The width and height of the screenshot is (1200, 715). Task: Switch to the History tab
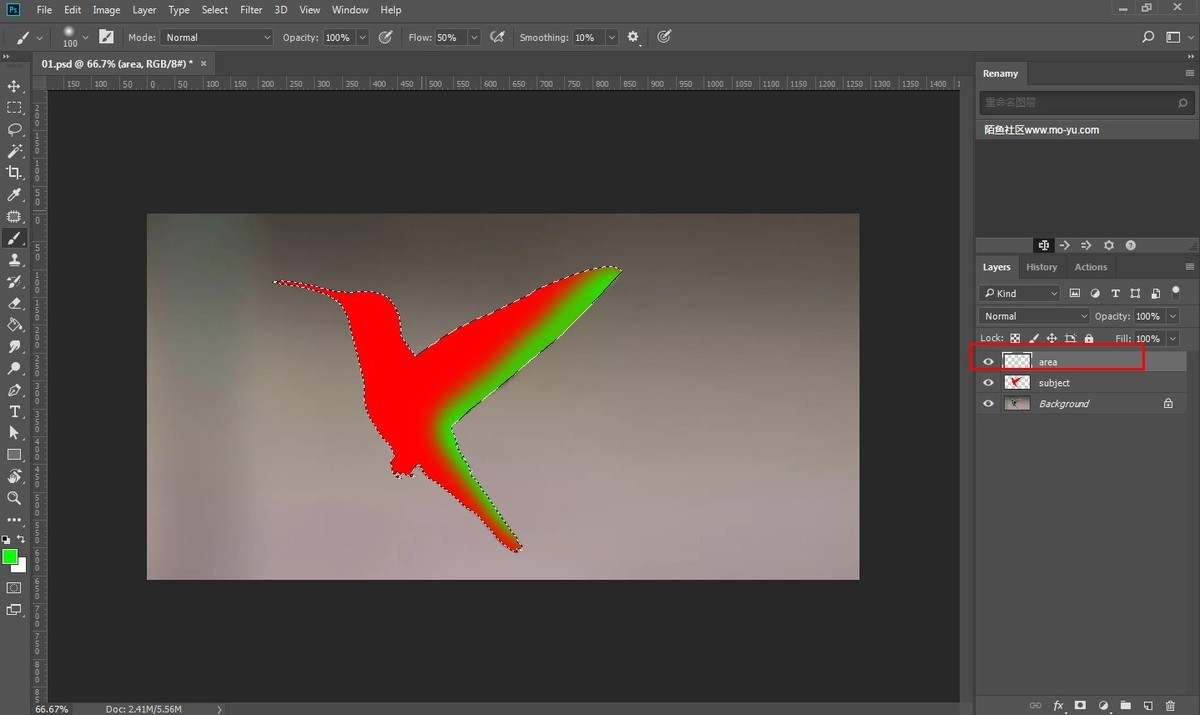point(1041,267)
